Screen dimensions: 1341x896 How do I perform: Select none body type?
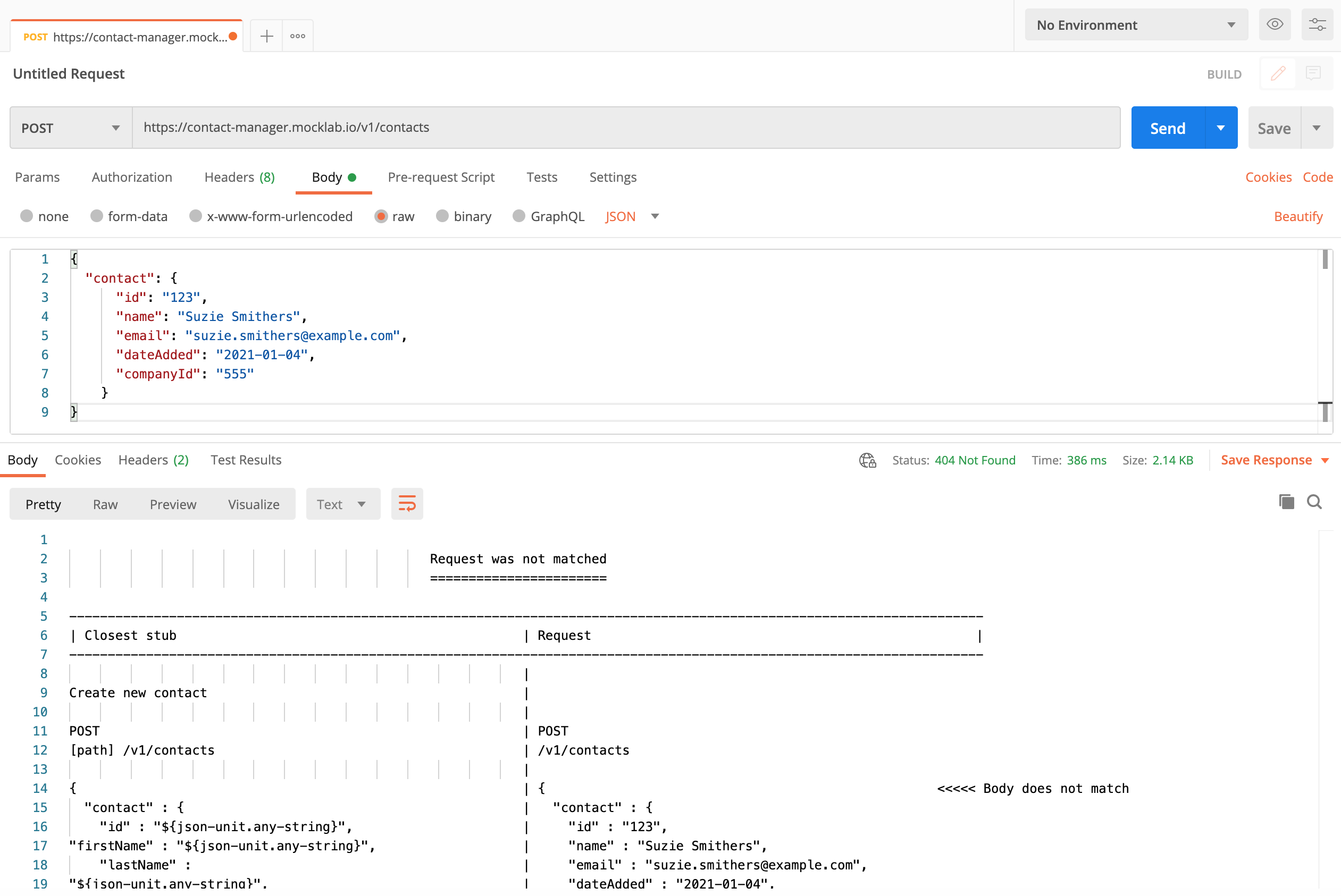tap(45, 217)
